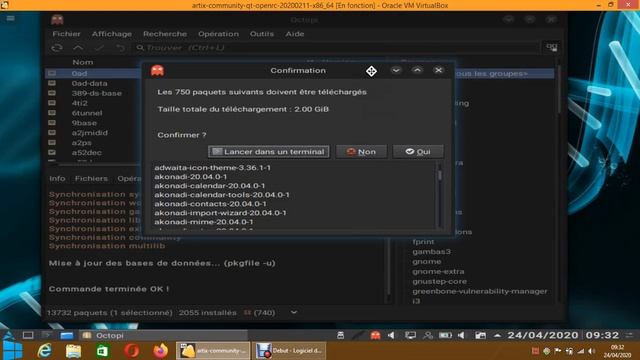
Task: Select akonadi-contacts-20.04.0-1 entry
Action: (210, 204)
